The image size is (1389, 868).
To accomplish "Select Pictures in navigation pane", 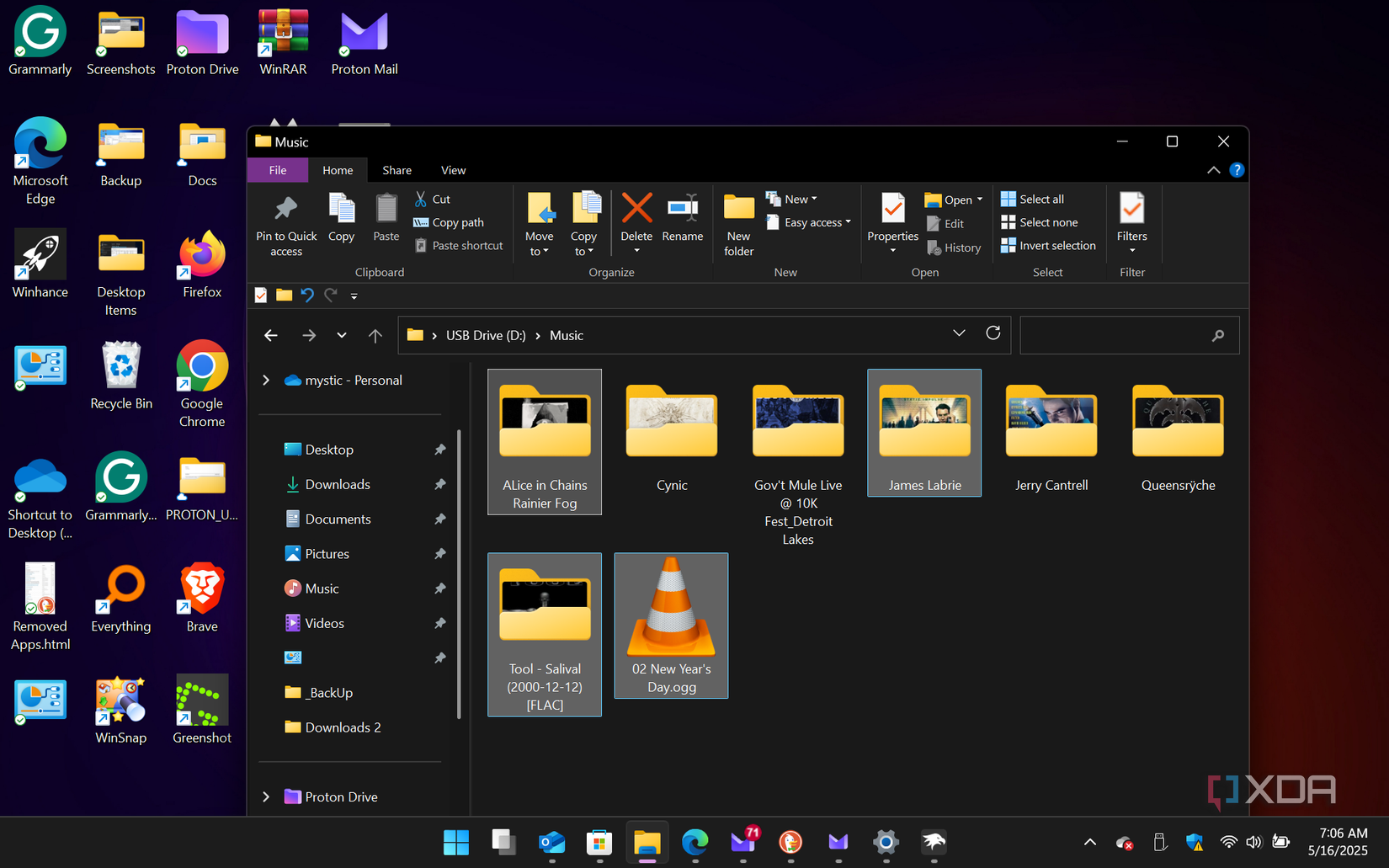I will click(327, 554).
